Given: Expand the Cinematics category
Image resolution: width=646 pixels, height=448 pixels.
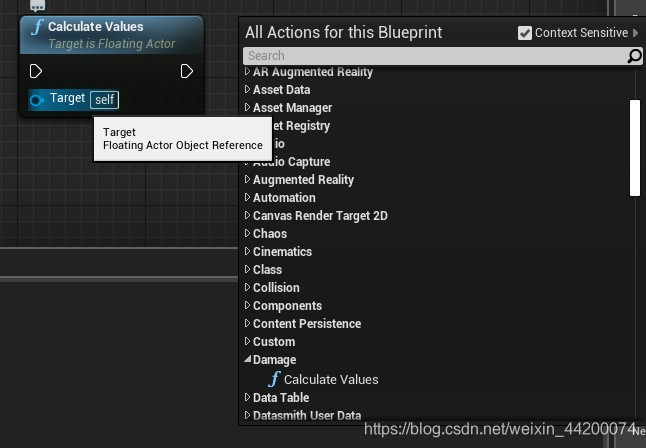Looking at the screenshot, I should [247, 251].
